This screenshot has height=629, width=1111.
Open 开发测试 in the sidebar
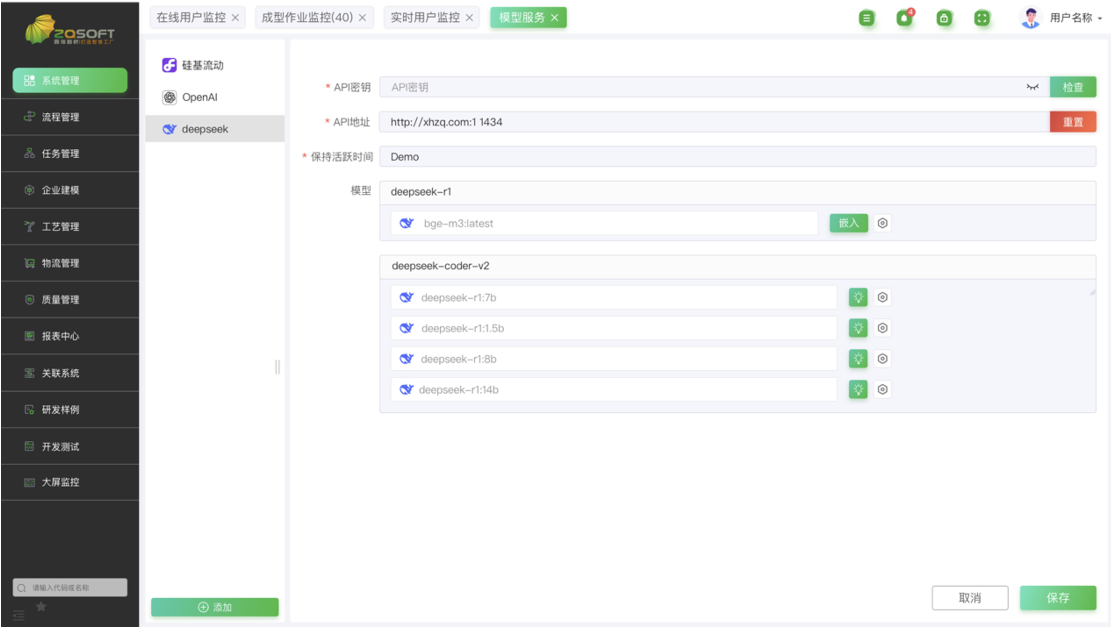coord(70,446)
